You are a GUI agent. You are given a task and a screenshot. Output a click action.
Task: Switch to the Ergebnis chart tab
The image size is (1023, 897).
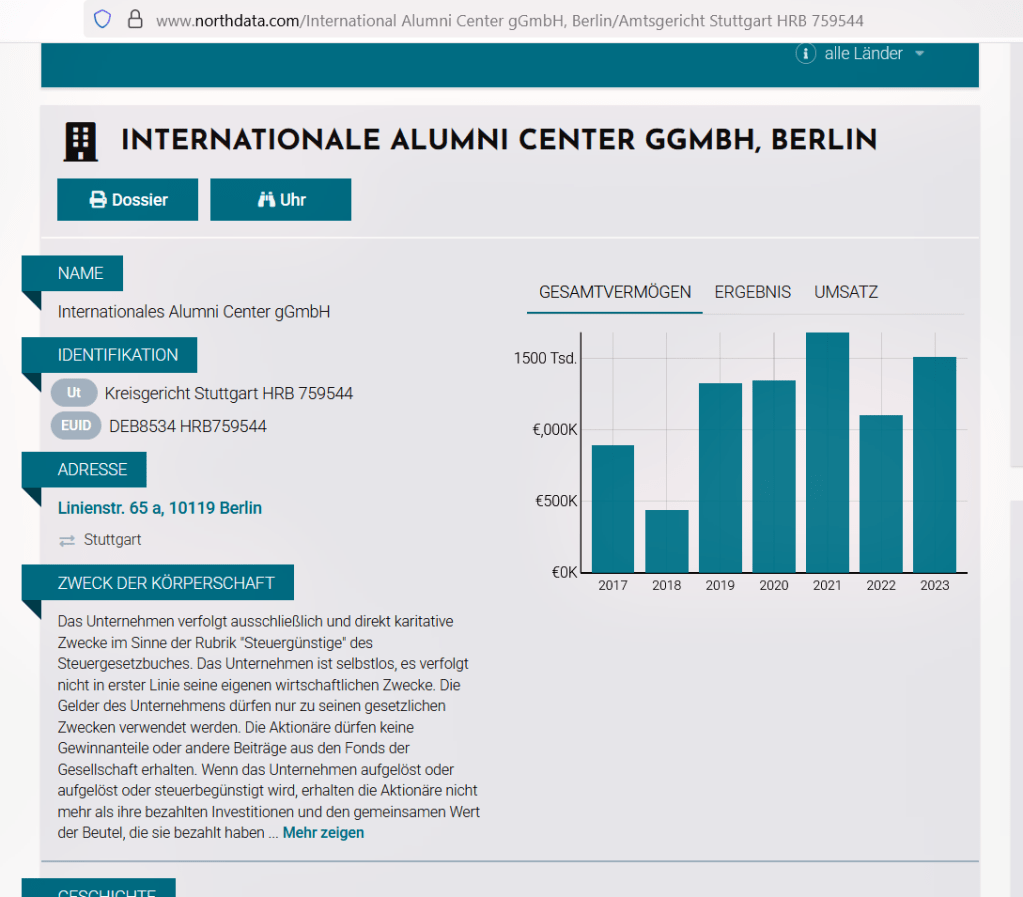[x=752, y=292]
